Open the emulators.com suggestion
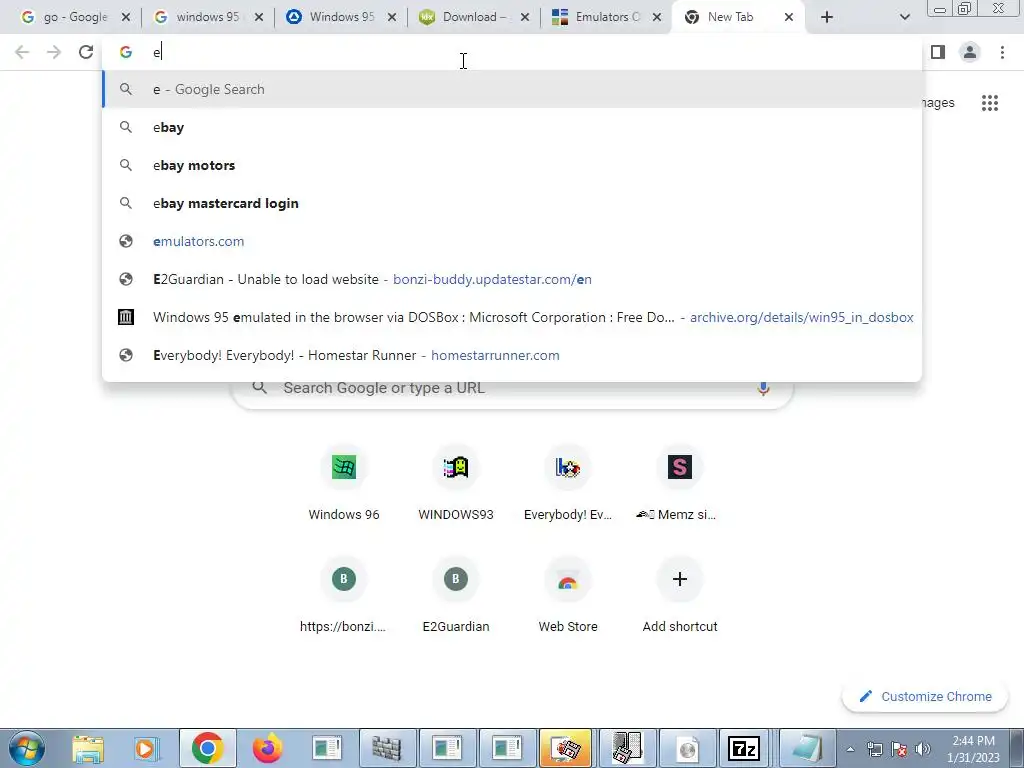This screenshot has width=1024, height=768. click(x=512, y=241)
